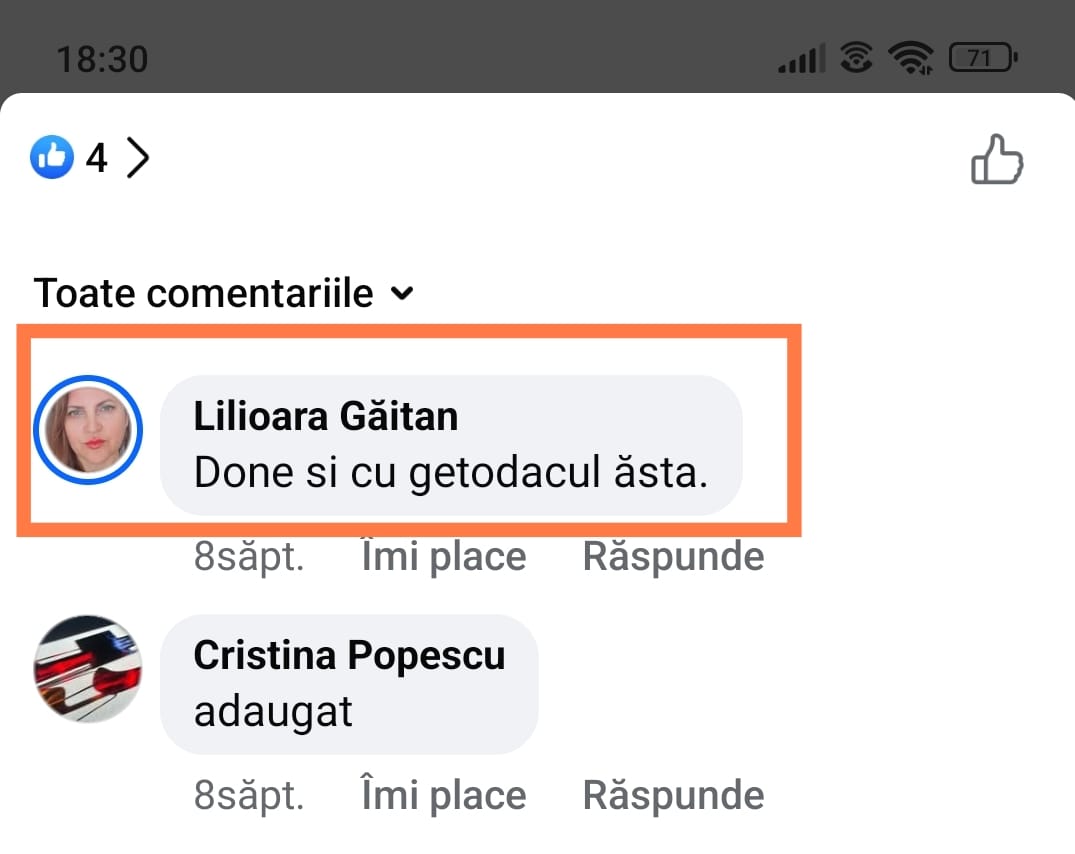Open the 8săpt. timestamp of Cristina's comment
Viewport: 1075px width, 854px height.
click(249, 795)
